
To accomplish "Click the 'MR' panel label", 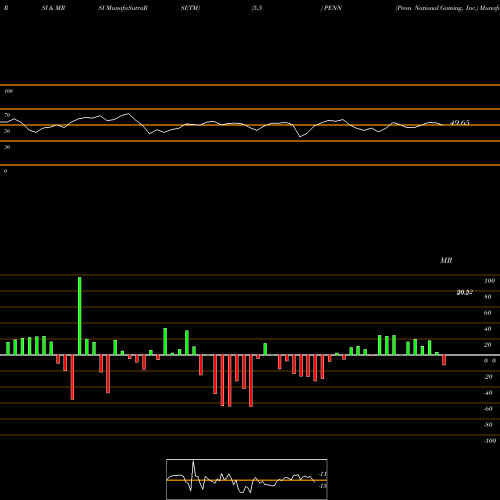I will tap(446, 260).
